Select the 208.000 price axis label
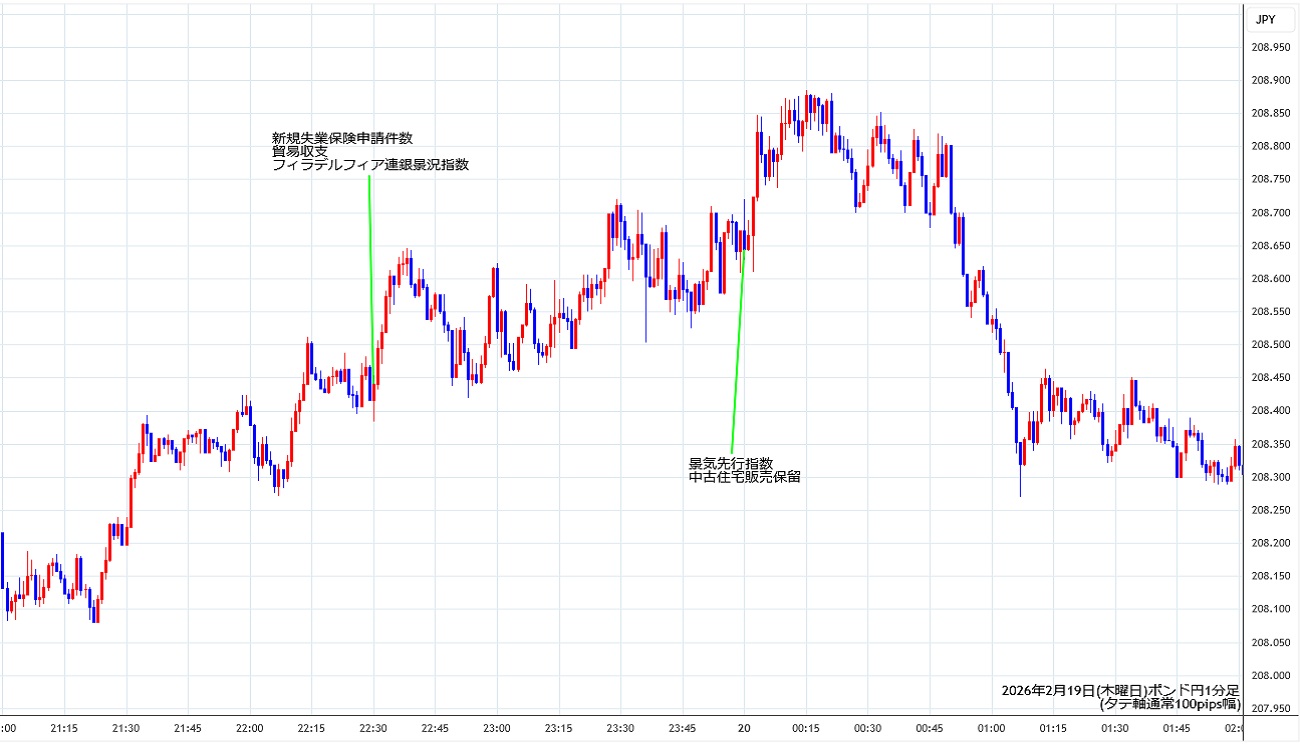This screenshot has width=1300, height=745. 1269,676
